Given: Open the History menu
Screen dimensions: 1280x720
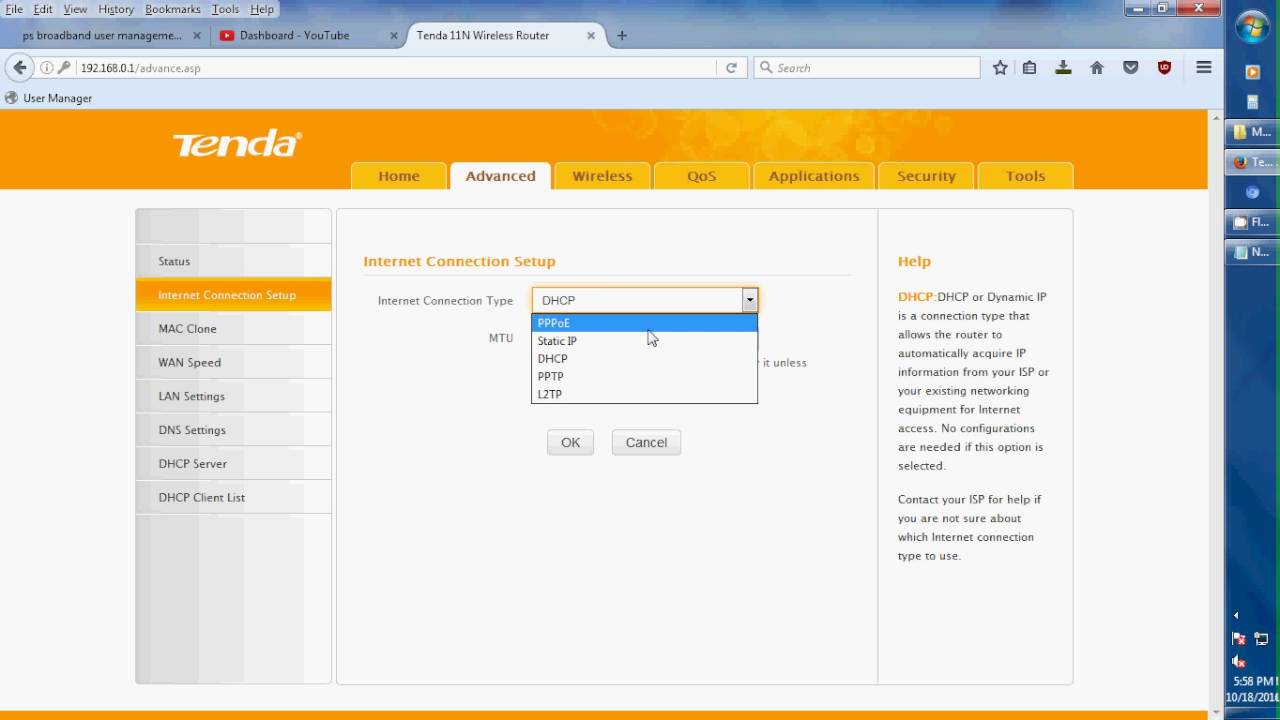Looking at the screenshot, I should point(116,9).
